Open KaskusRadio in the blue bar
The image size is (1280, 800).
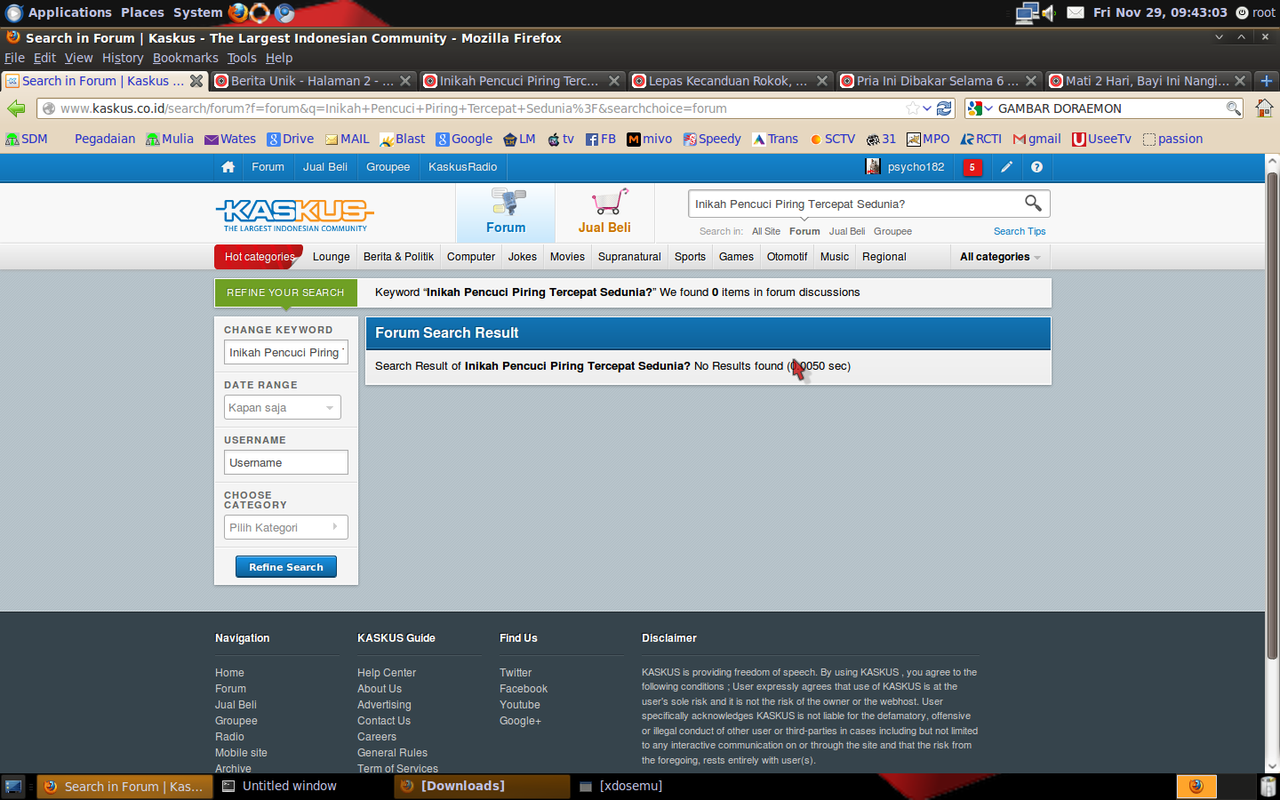[463, 167]
